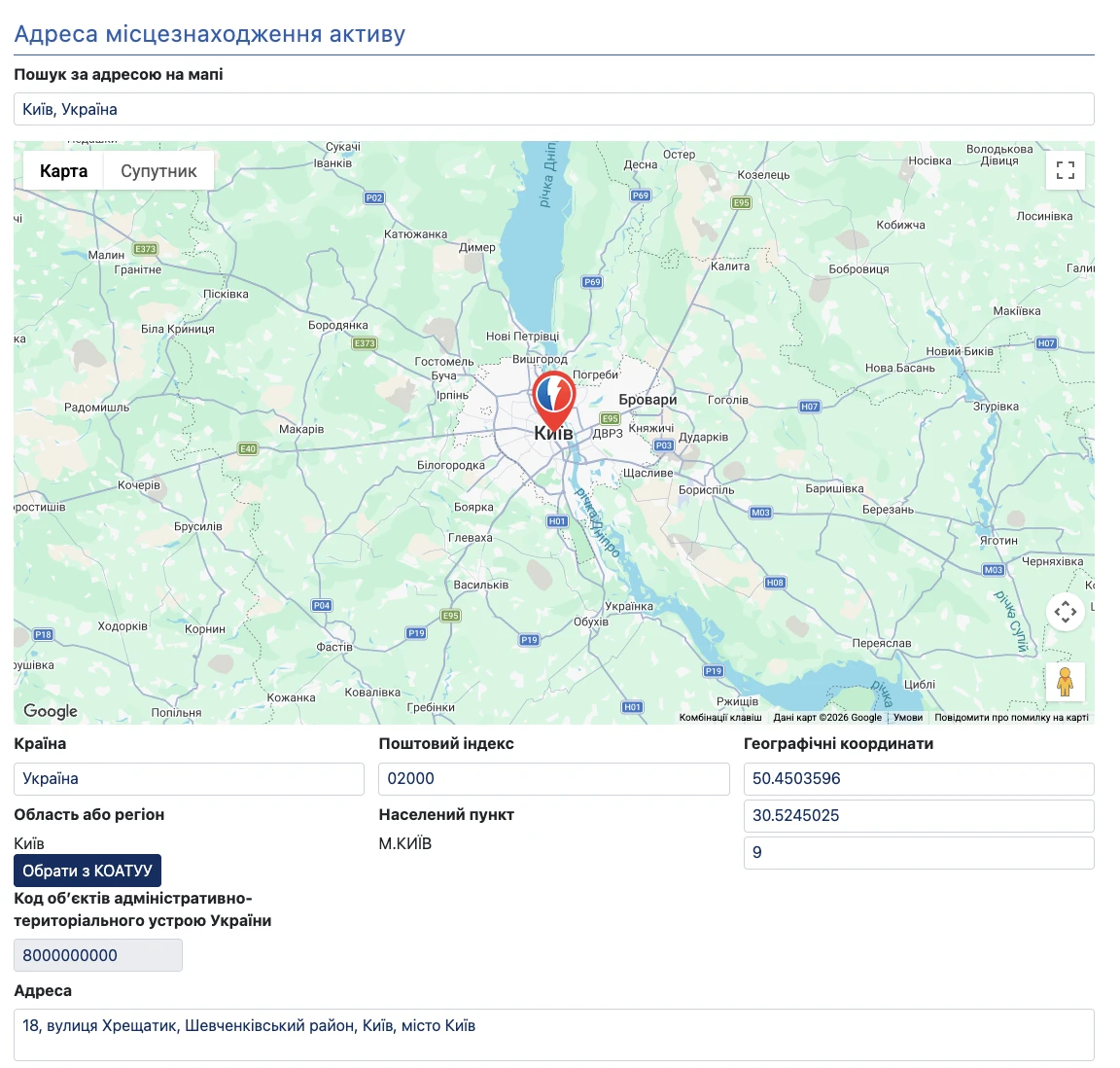Toggle fullscreen map view icon
Image resolution: width=1120 pixels, height=1068 pixels.
(1065, 170)
